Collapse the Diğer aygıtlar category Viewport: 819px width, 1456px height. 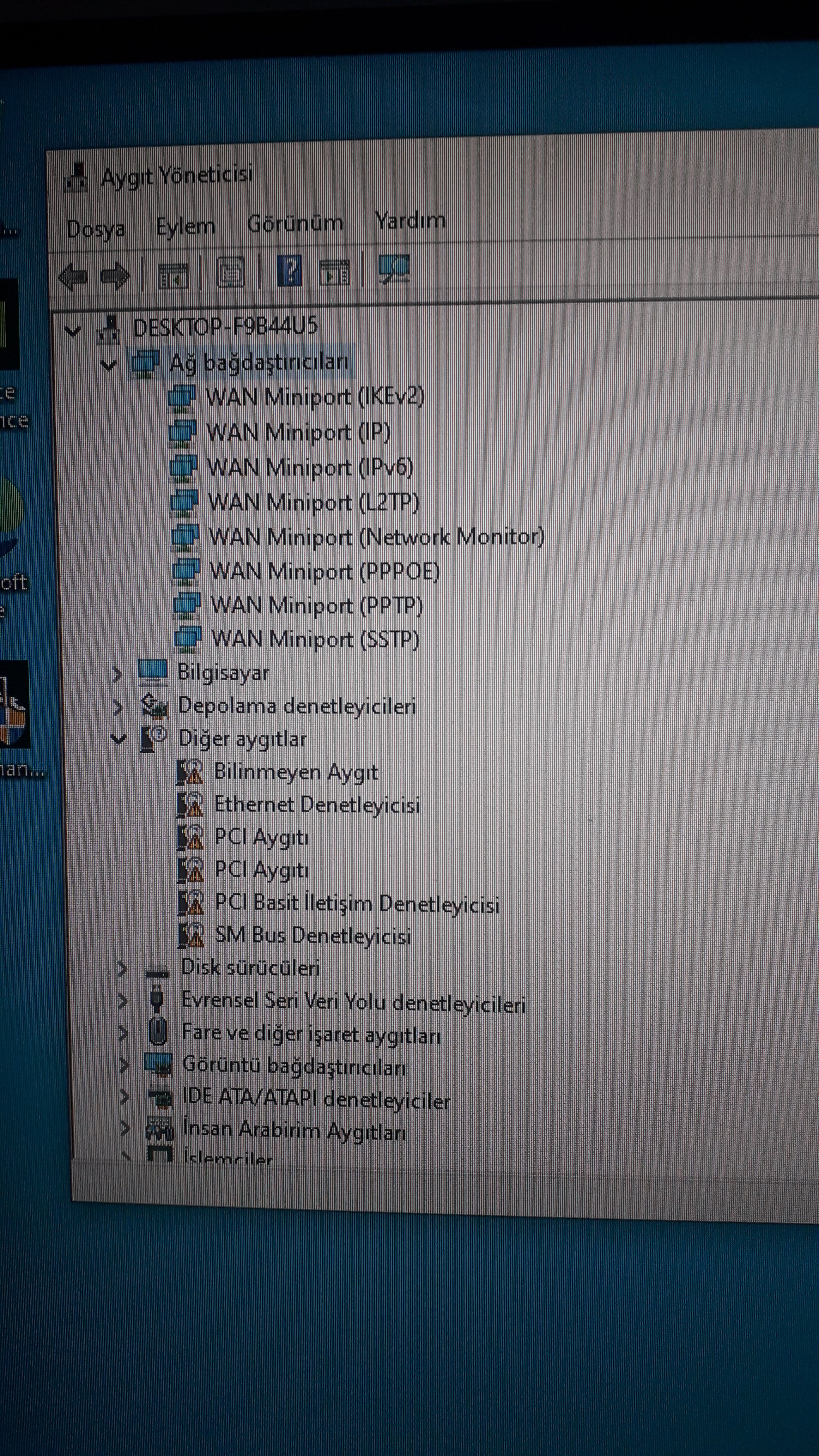pyautogui.click(x=118, y=739)
